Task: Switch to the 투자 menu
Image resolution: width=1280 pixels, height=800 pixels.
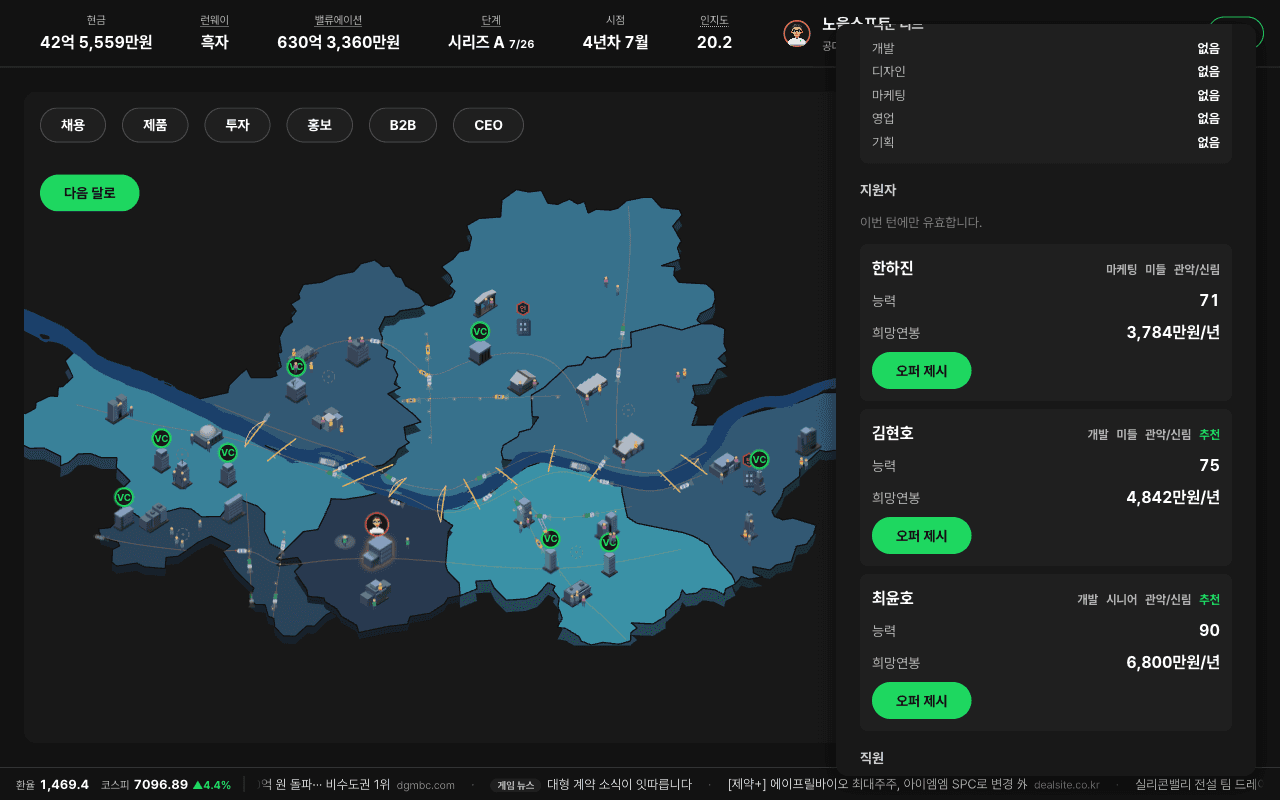Action: (237, 125)
